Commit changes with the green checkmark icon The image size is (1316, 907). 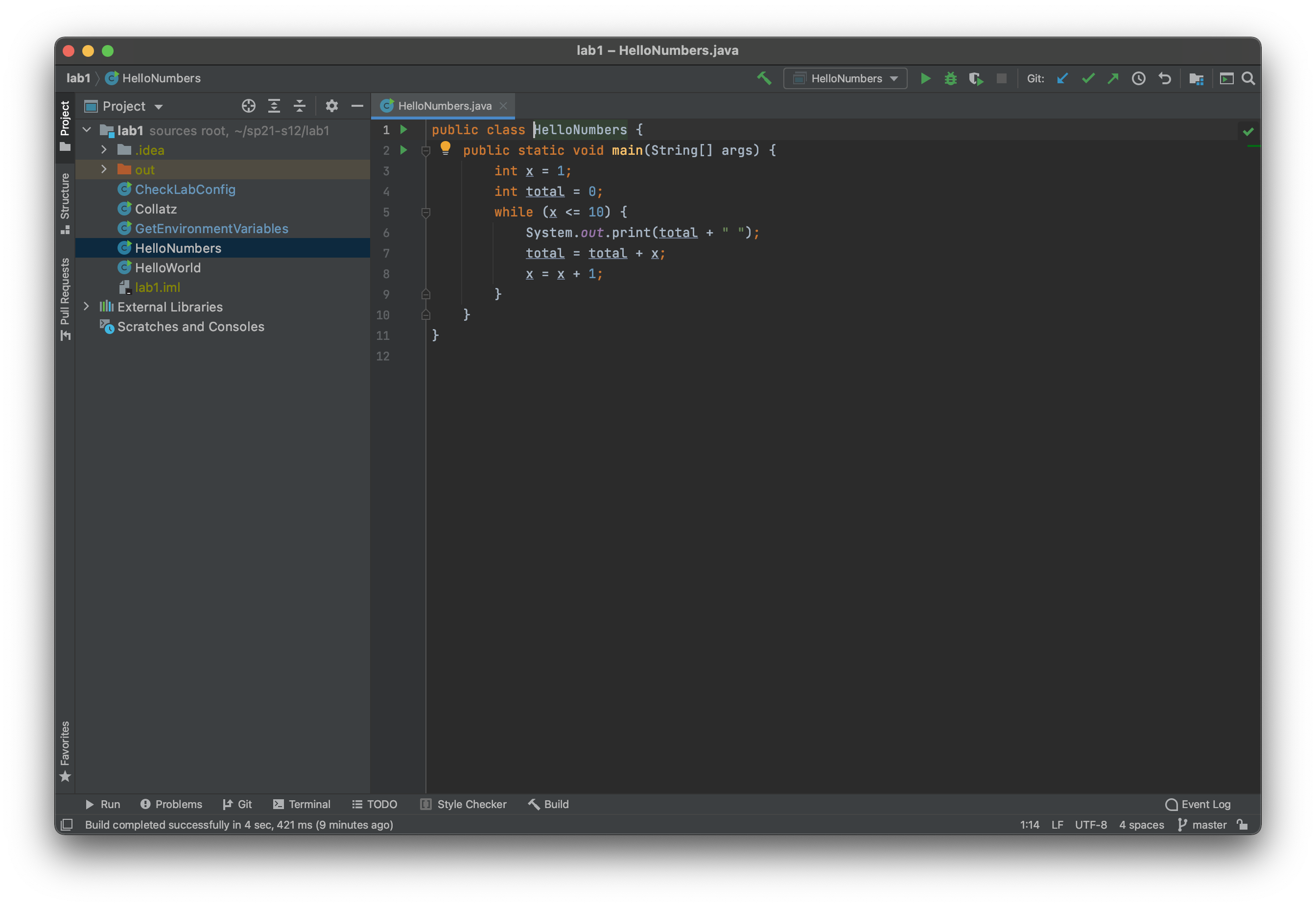tap(1088, 78)
